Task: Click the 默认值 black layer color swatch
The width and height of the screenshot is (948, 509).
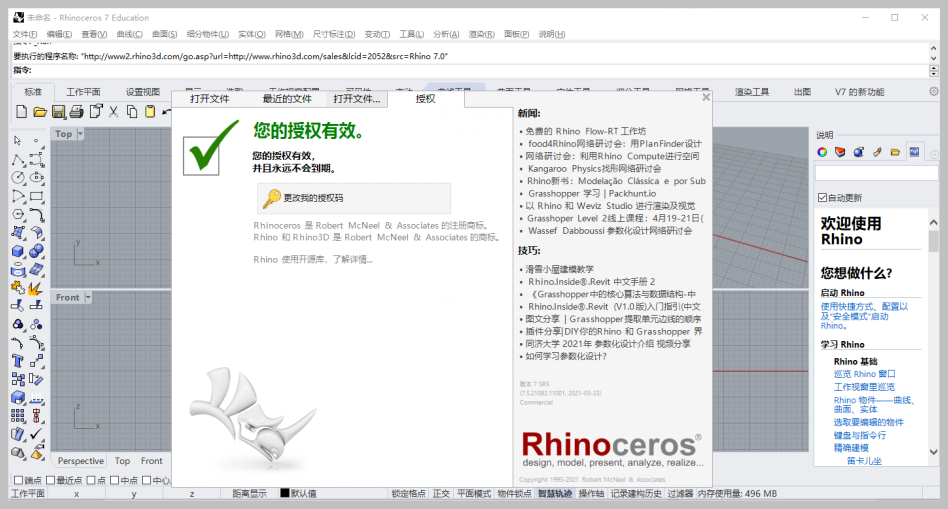Action: point(285,493)
